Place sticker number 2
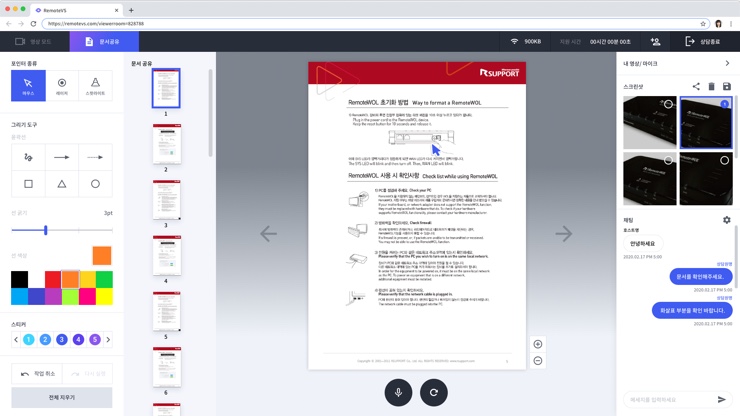The height and width of the screenshot is (416, 740). pyautogui.click(x=45, y=340)
